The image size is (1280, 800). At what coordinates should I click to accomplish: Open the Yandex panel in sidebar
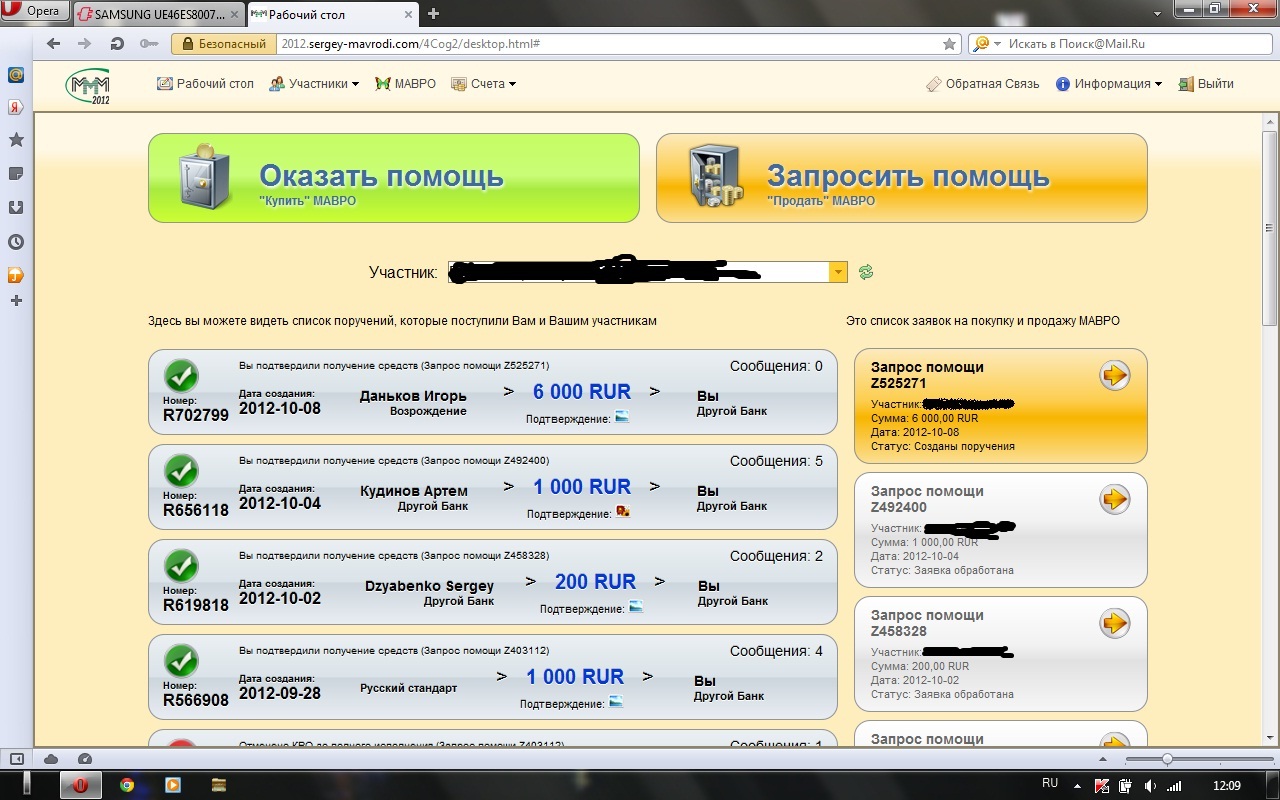point(16,107)
